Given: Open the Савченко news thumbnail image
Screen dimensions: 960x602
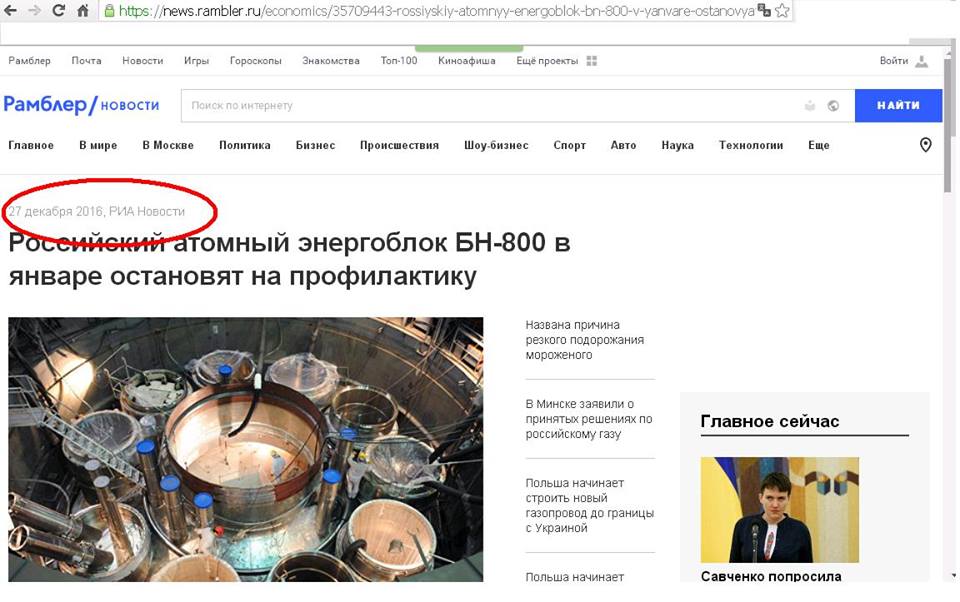Looking at the screenshot, I should click(x=779, y=510).
